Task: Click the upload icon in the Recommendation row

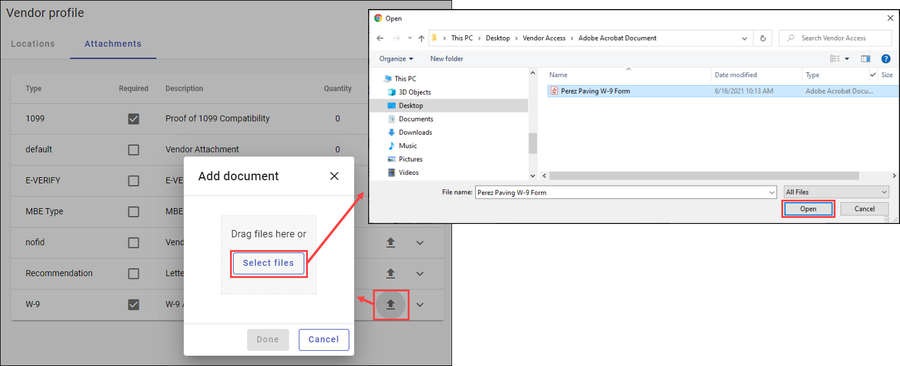Action: [390, 274]
